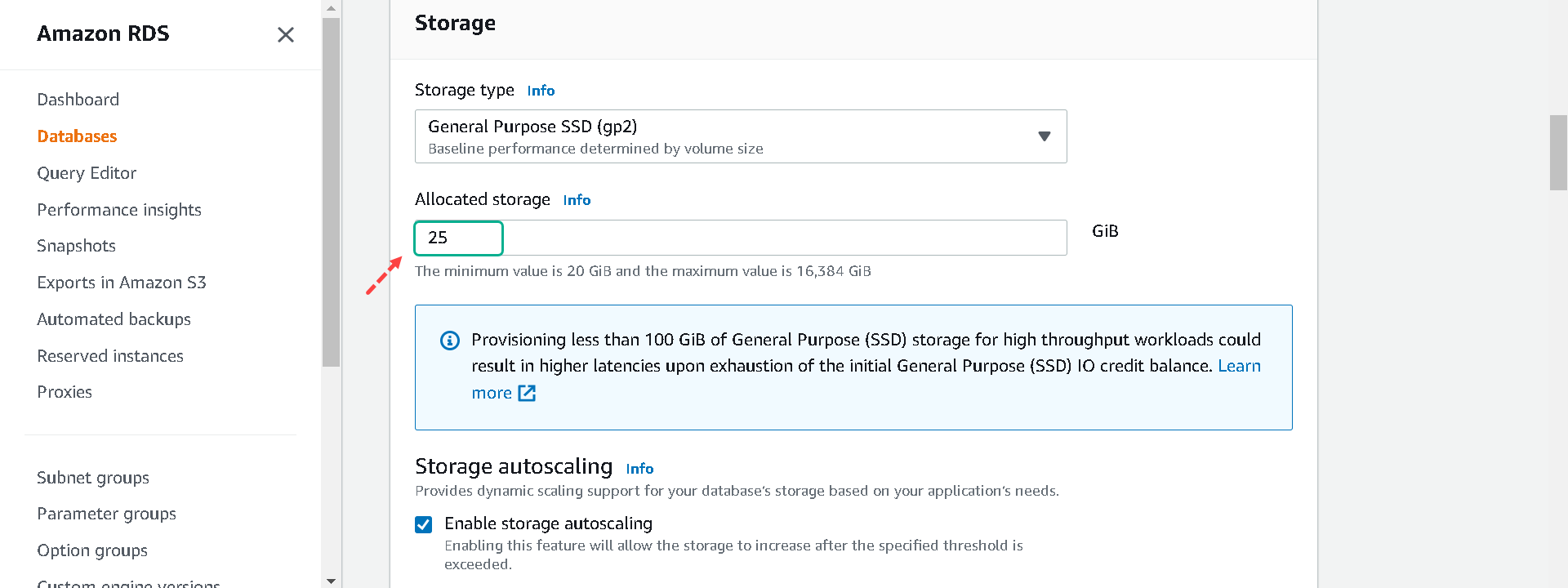The height and width of the screenshot is (588, 1568).
Task: Open the Dashboard sidebar item
Action: click(x=78, y=100)
